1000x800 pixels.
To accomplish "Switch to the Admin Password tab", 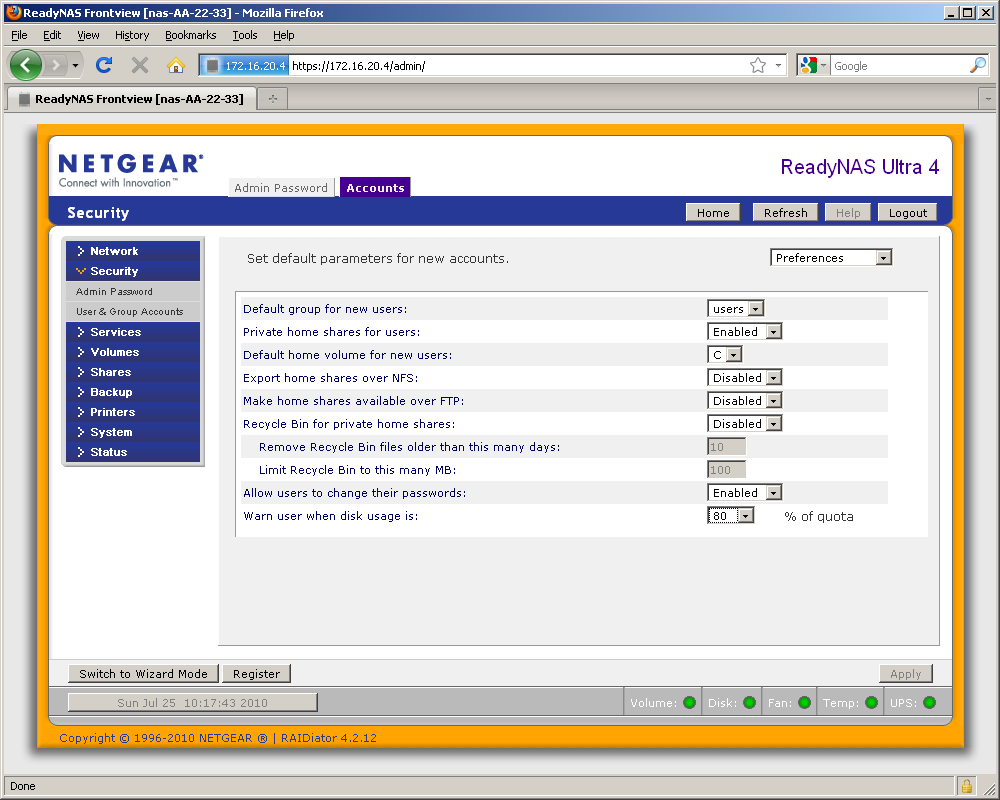I will point(281,188).
